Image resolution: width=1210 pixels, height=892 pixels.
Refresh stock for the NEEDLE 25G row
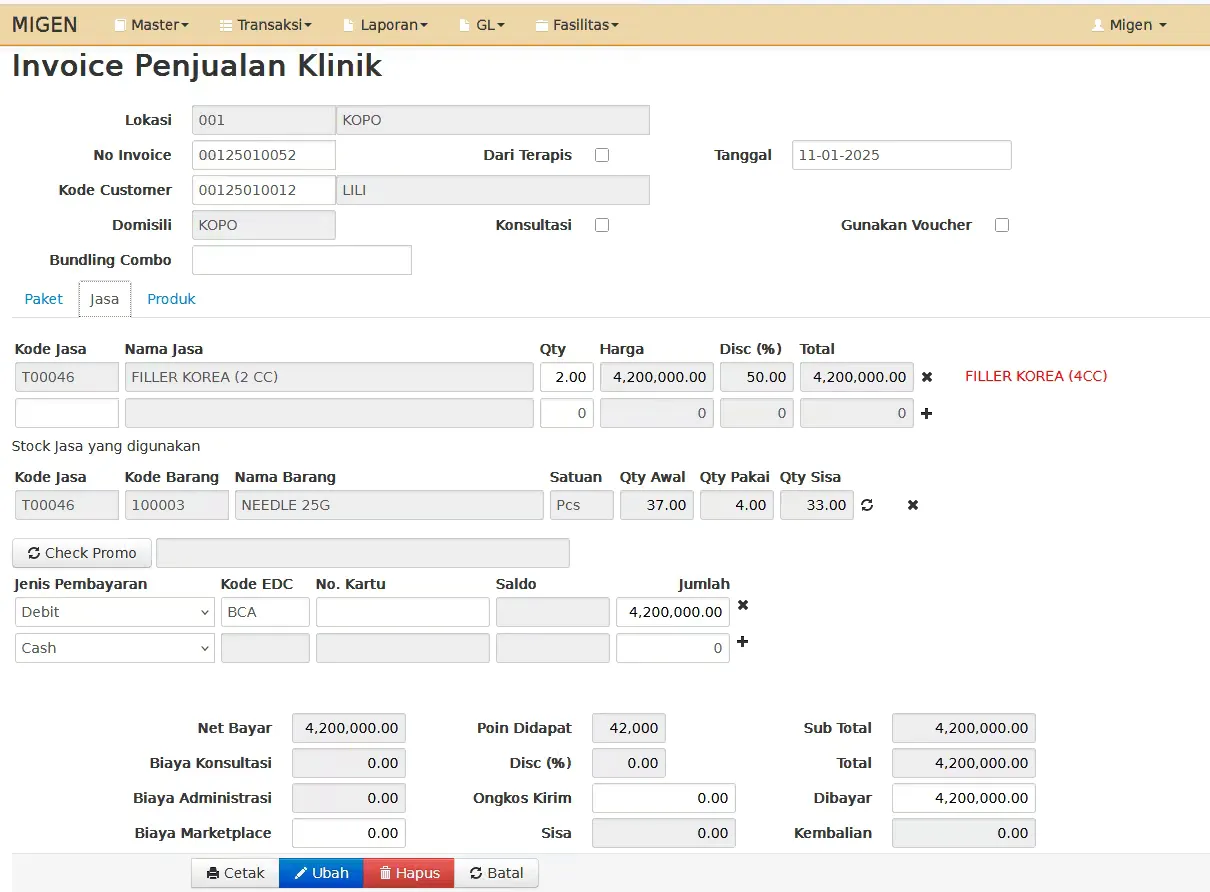point(867,505)
